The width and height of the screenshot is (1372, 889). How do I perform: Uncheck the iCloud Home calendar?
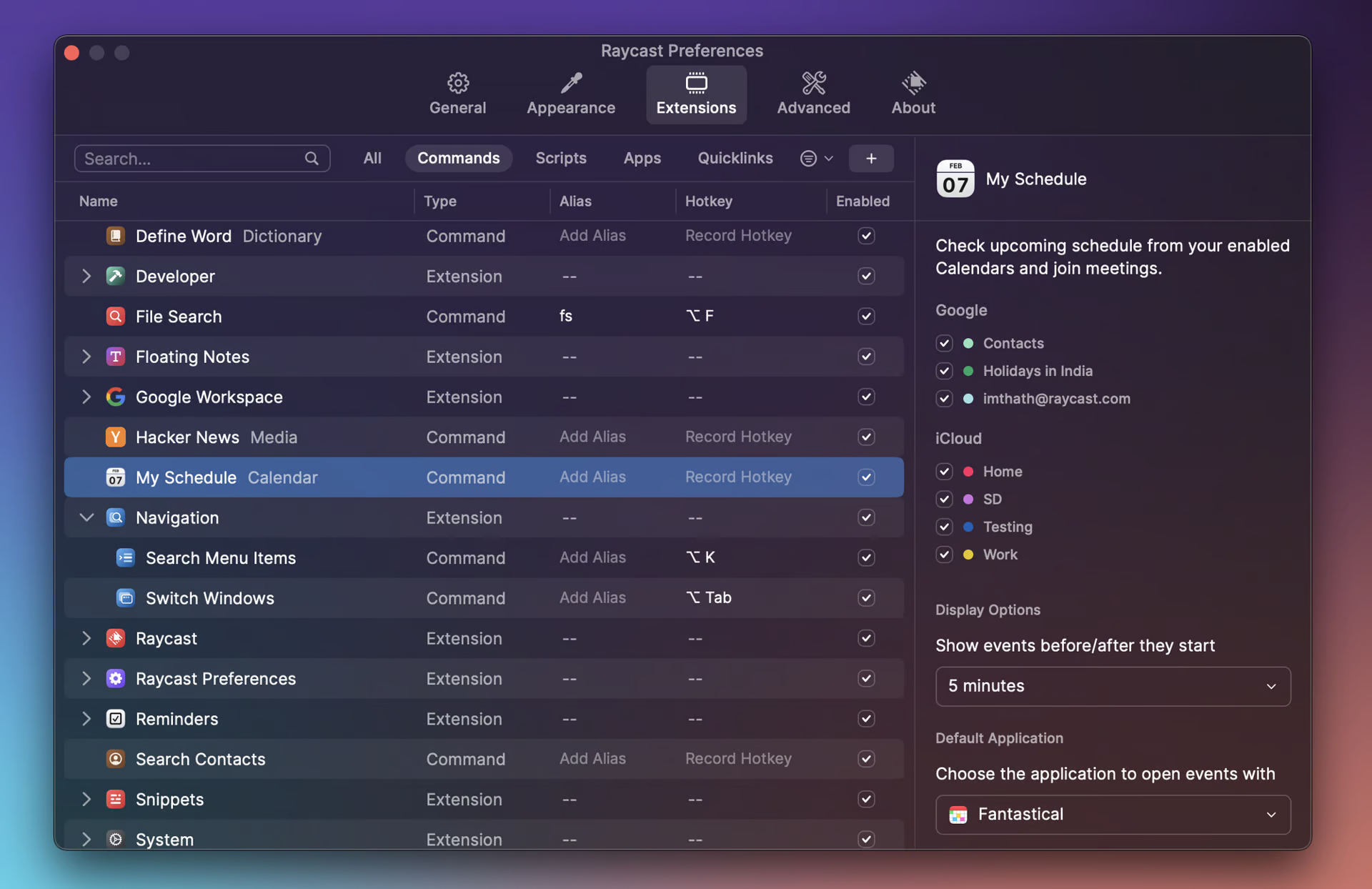pyautogui.click(x=944, y=472)
